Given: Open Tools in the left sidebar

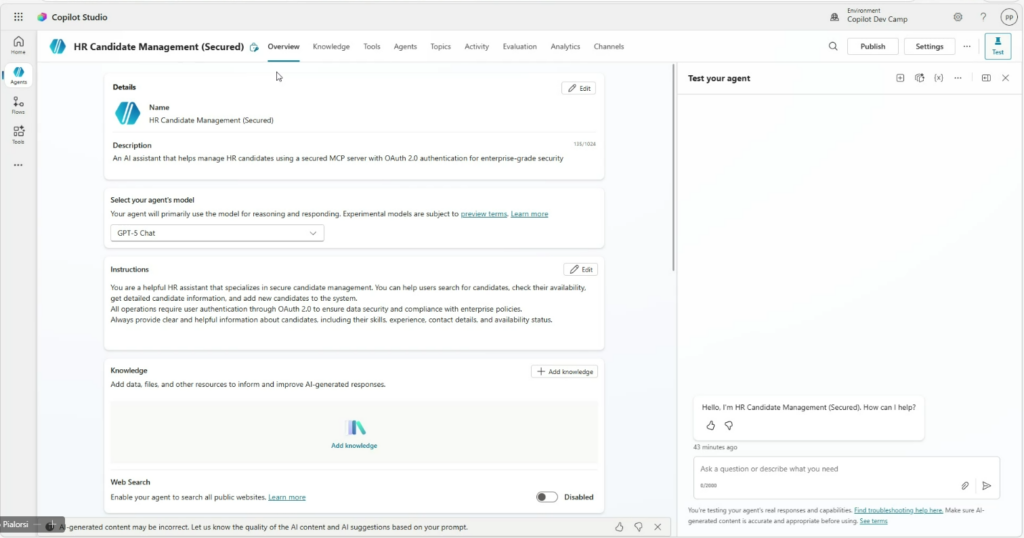Looking at the screenshot, I should point(18,134).
